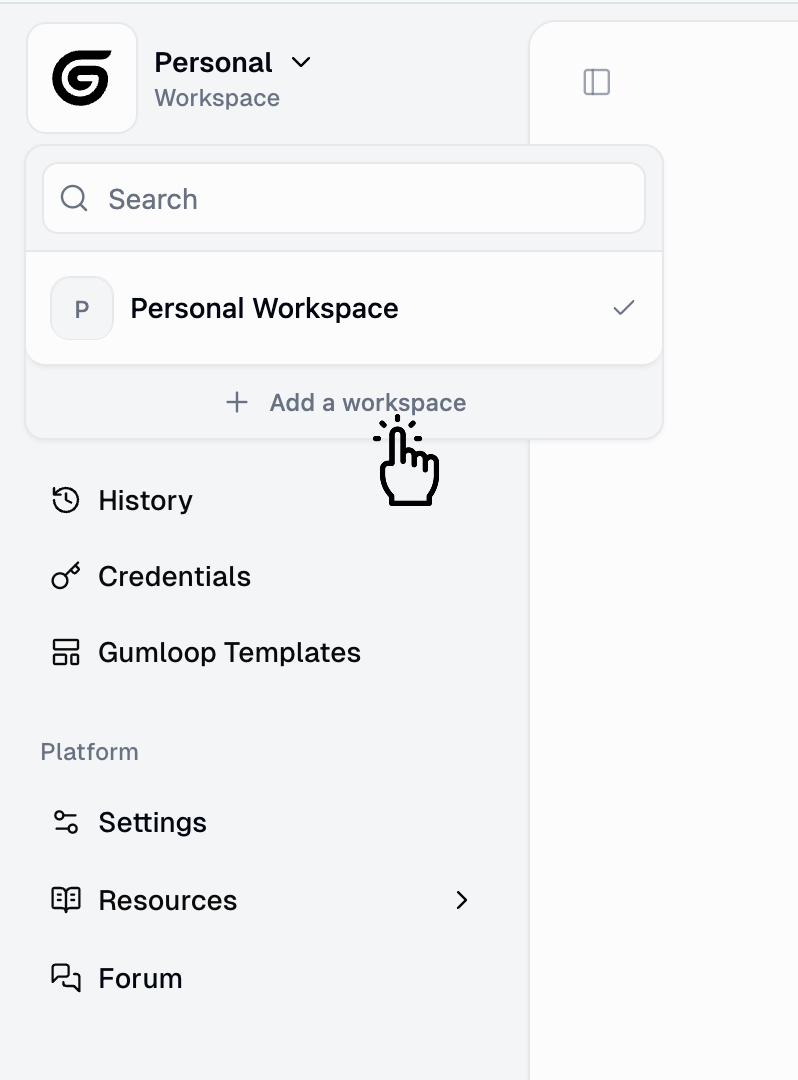Screen dimensions: 798x1080
Task: Select the Gumloop Templates icon
Action: [65, 652]
